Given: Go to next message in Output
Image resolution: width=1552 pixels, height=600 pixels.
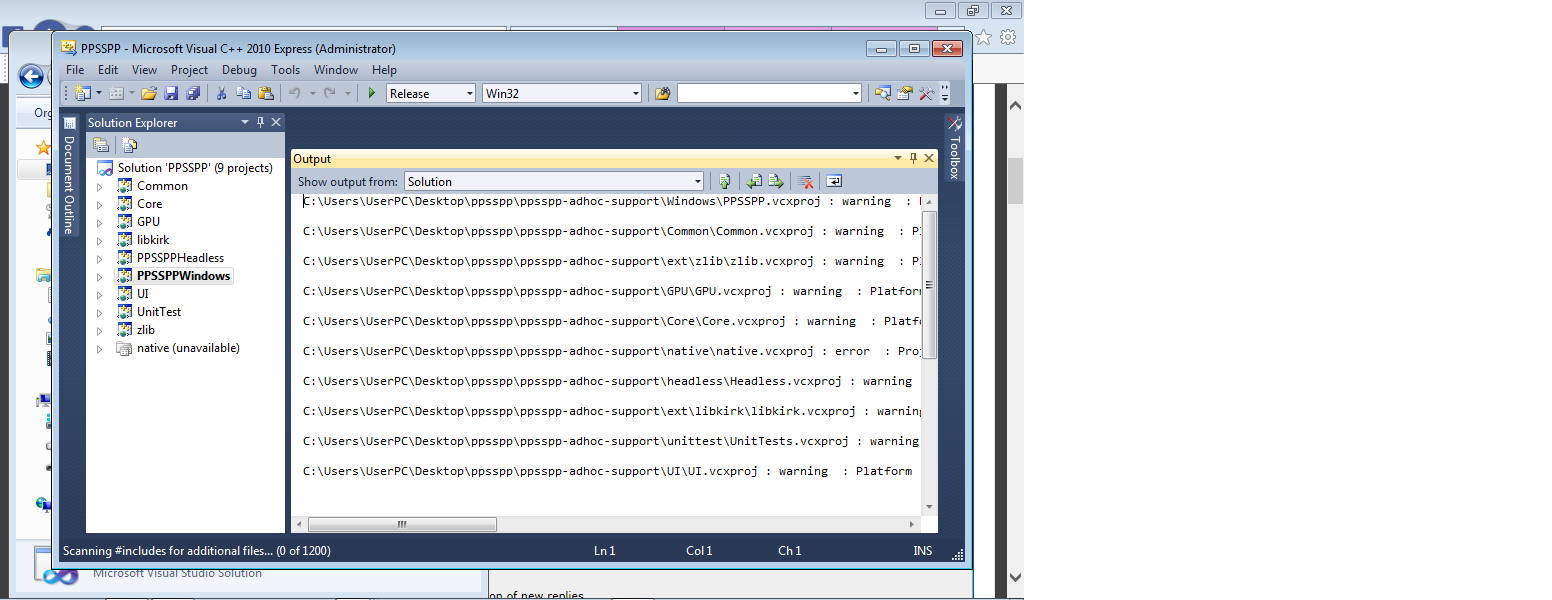Looking at the screenshot, I should tap(775, 181).
